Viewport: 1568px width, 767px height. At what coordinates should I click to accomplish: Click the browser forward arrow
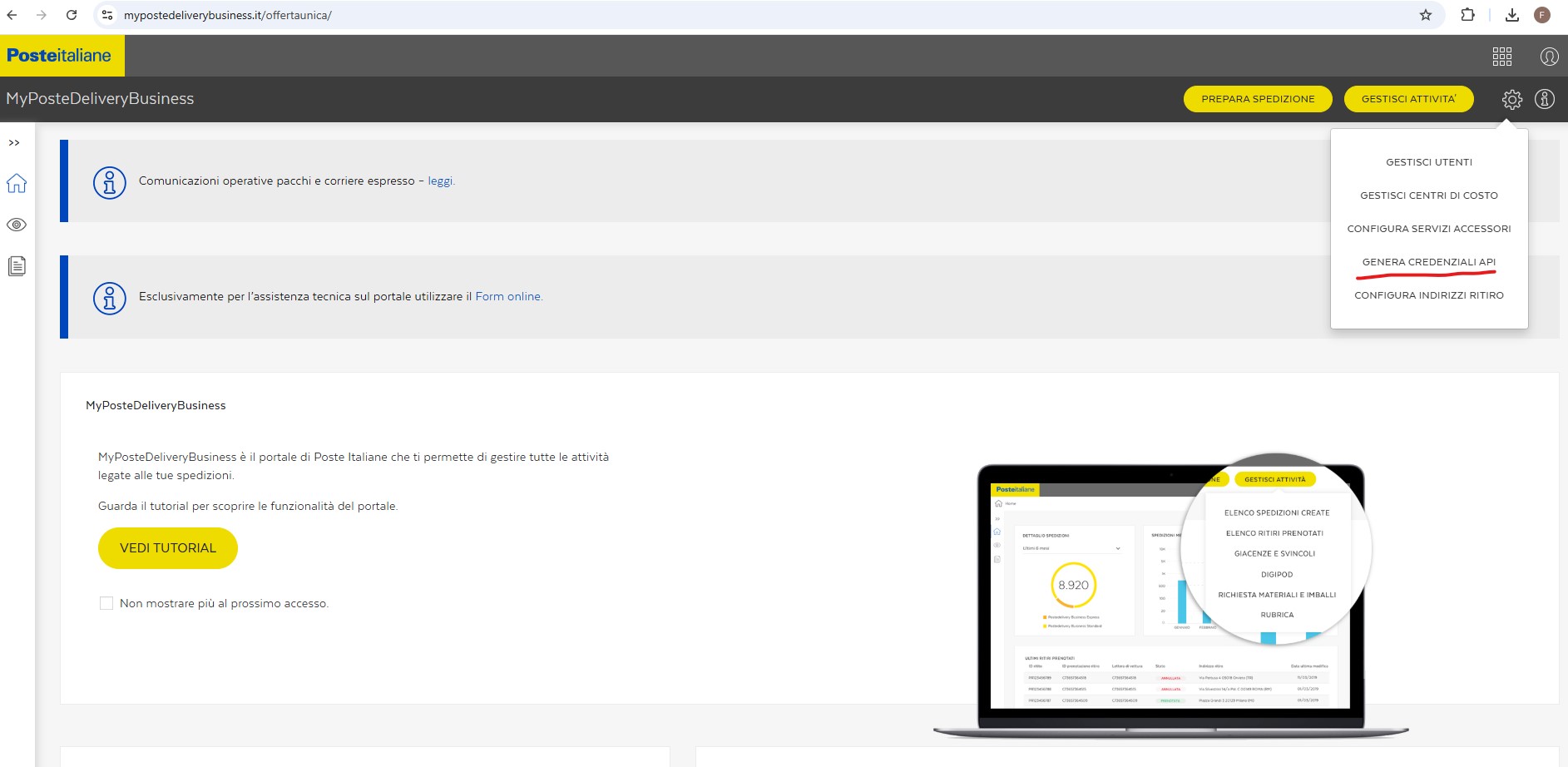point(42,15)
